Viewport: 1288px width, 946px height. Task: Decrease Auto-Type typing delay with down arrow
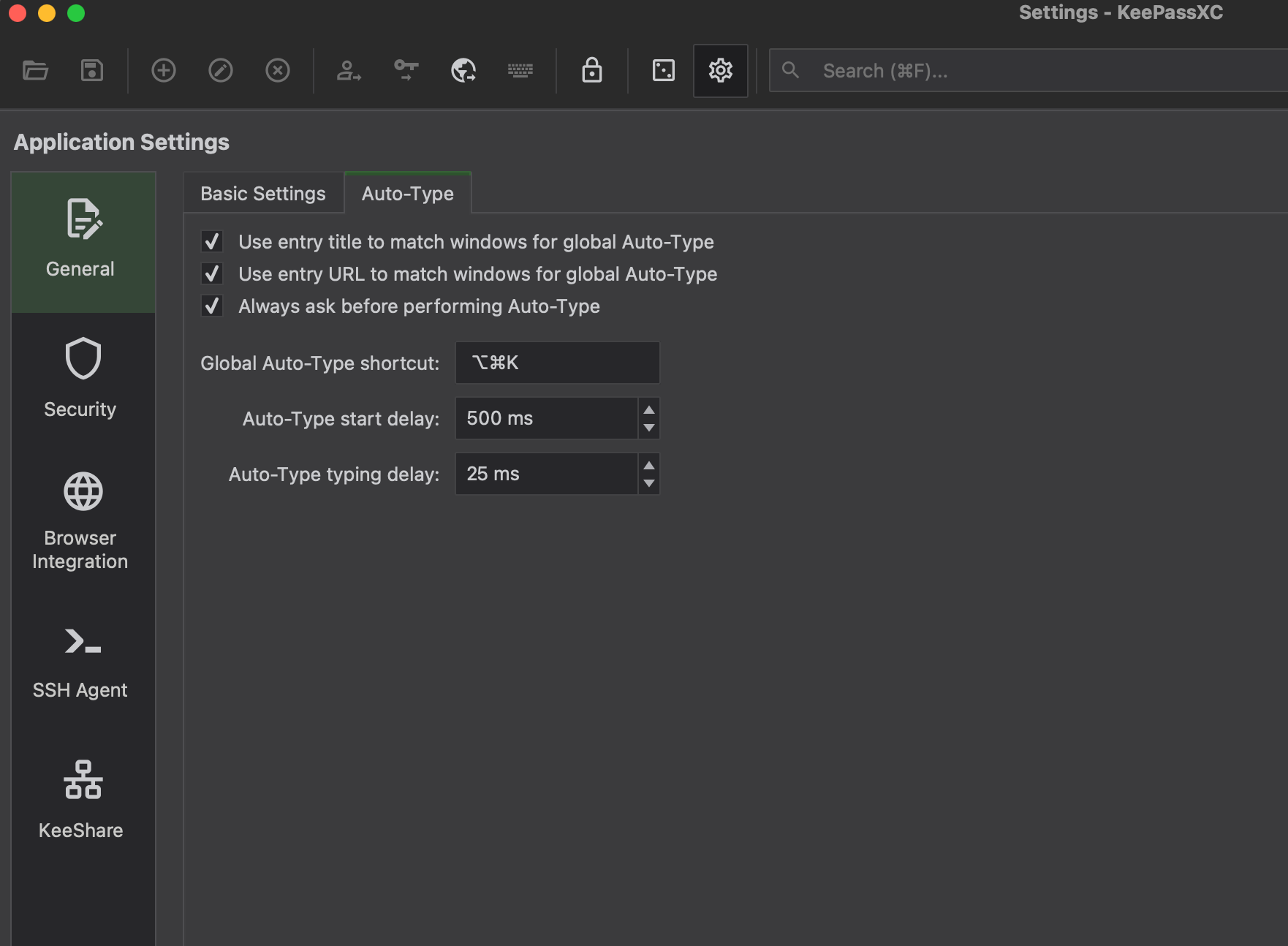649,483
